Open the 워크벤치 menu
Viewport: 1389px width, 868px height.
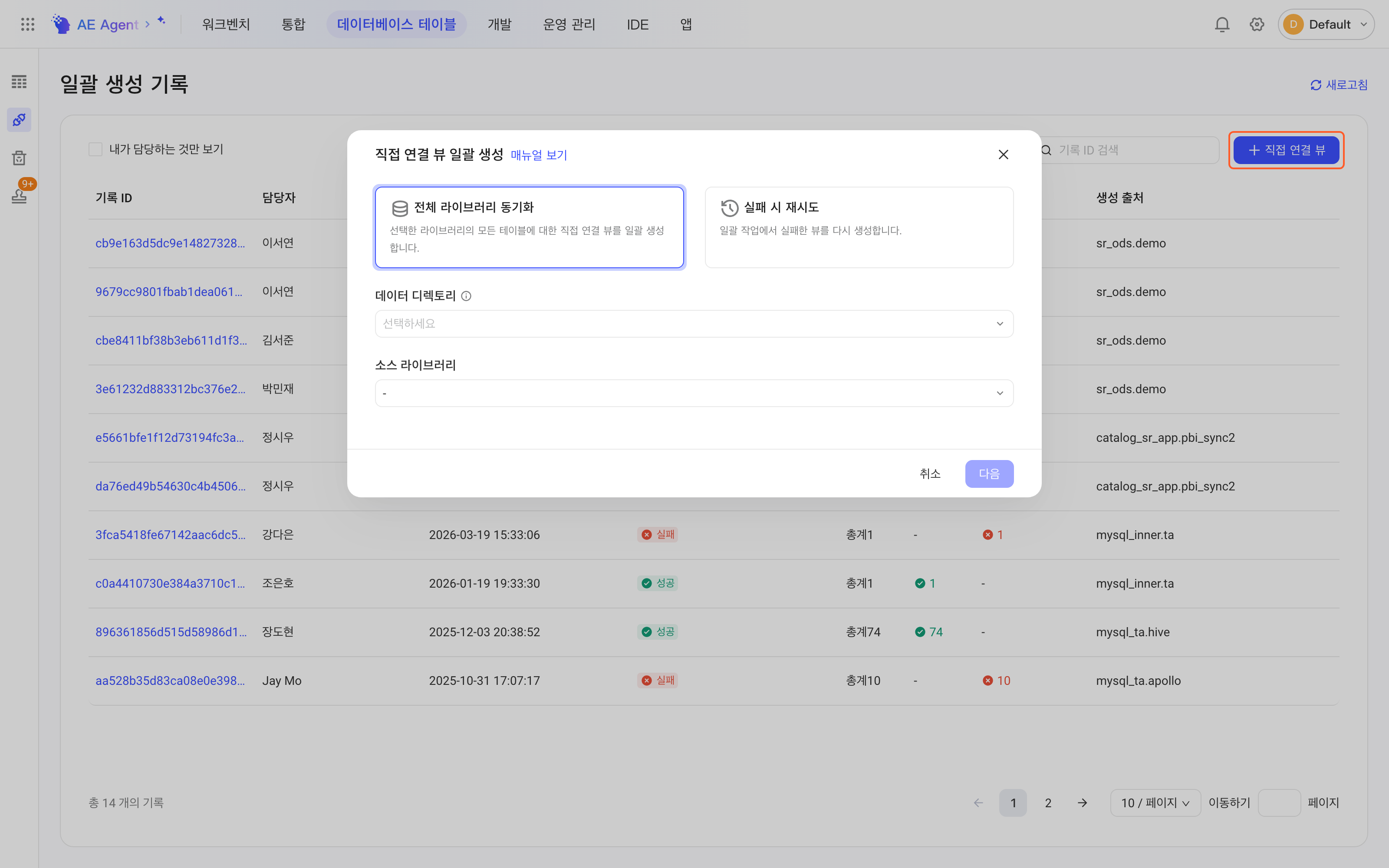tap(226, 24)
